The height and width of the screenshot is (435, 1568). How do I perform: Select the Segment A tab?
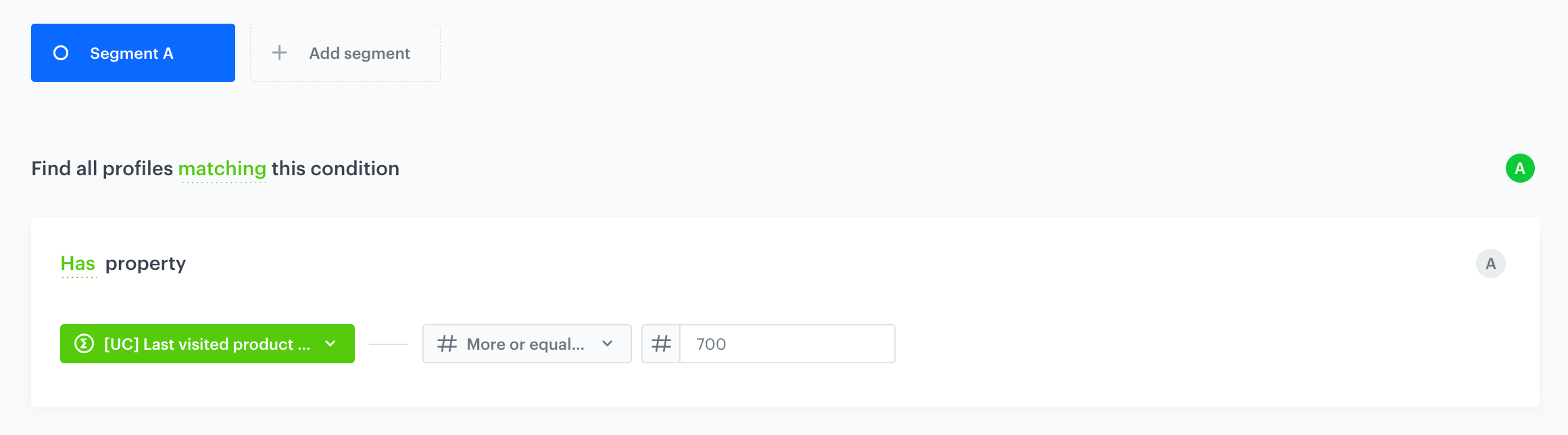pyautogui.click(x=132, y=53)
